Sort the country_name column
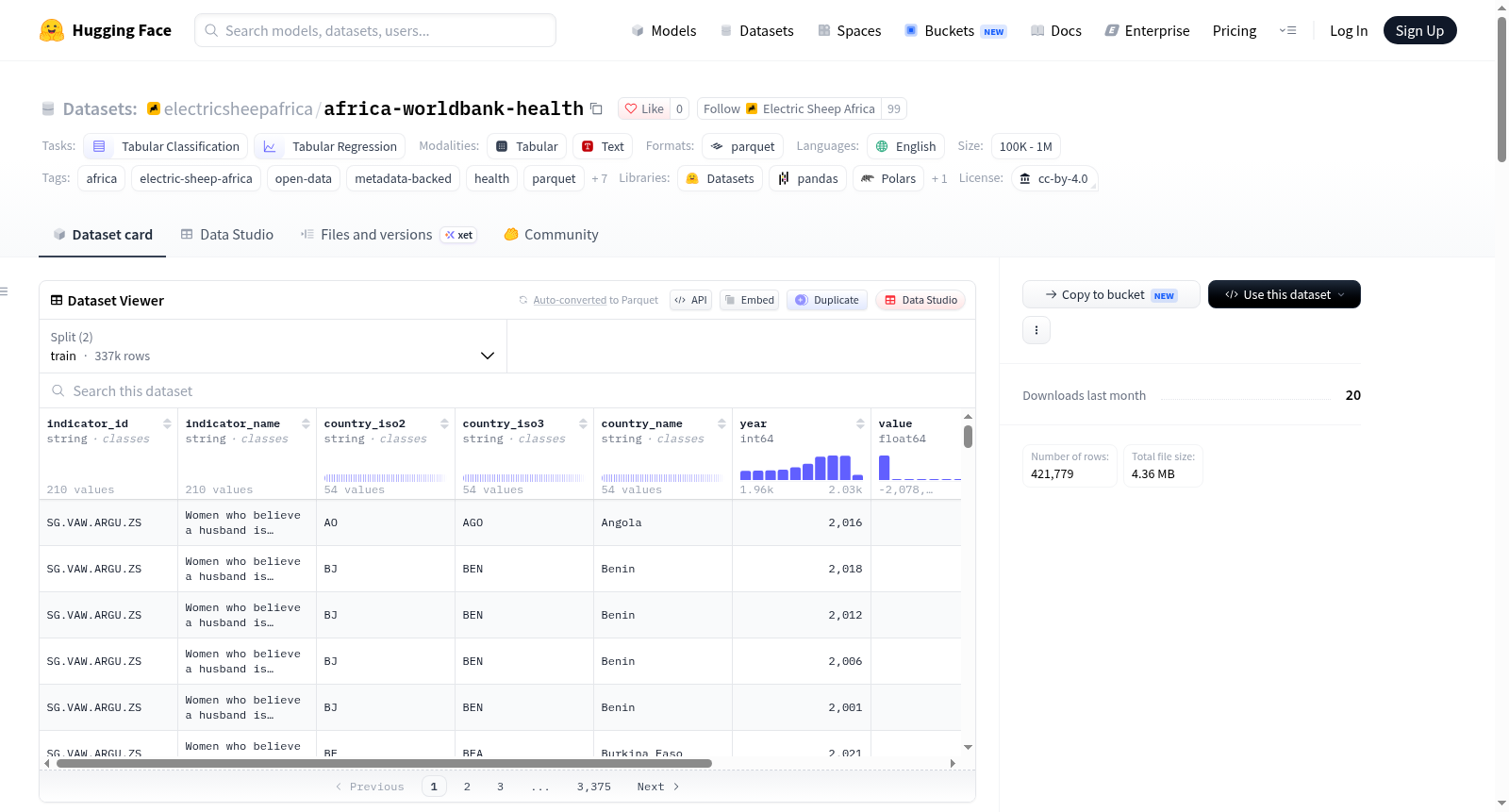 click(x=721, y=423)
